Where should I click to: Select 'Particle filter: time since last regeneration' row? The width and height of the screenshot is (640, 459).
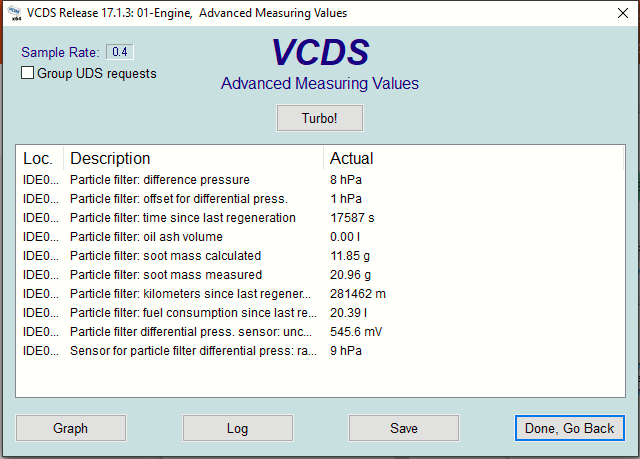pyautogui.click(x=320, y=218)
